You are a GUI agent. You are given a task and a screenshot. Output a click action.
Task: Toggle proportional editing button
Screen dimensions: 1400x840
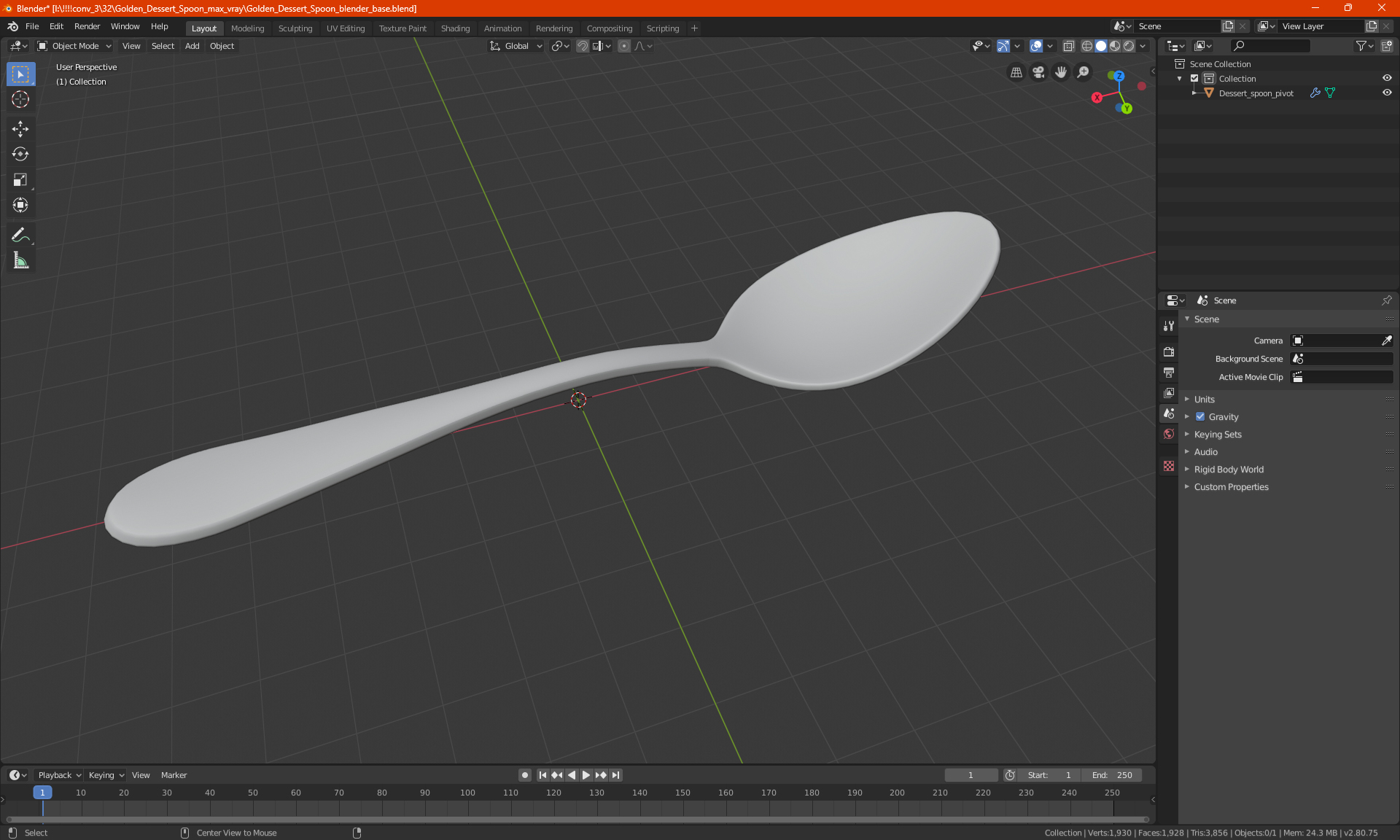tap(623, 46)
